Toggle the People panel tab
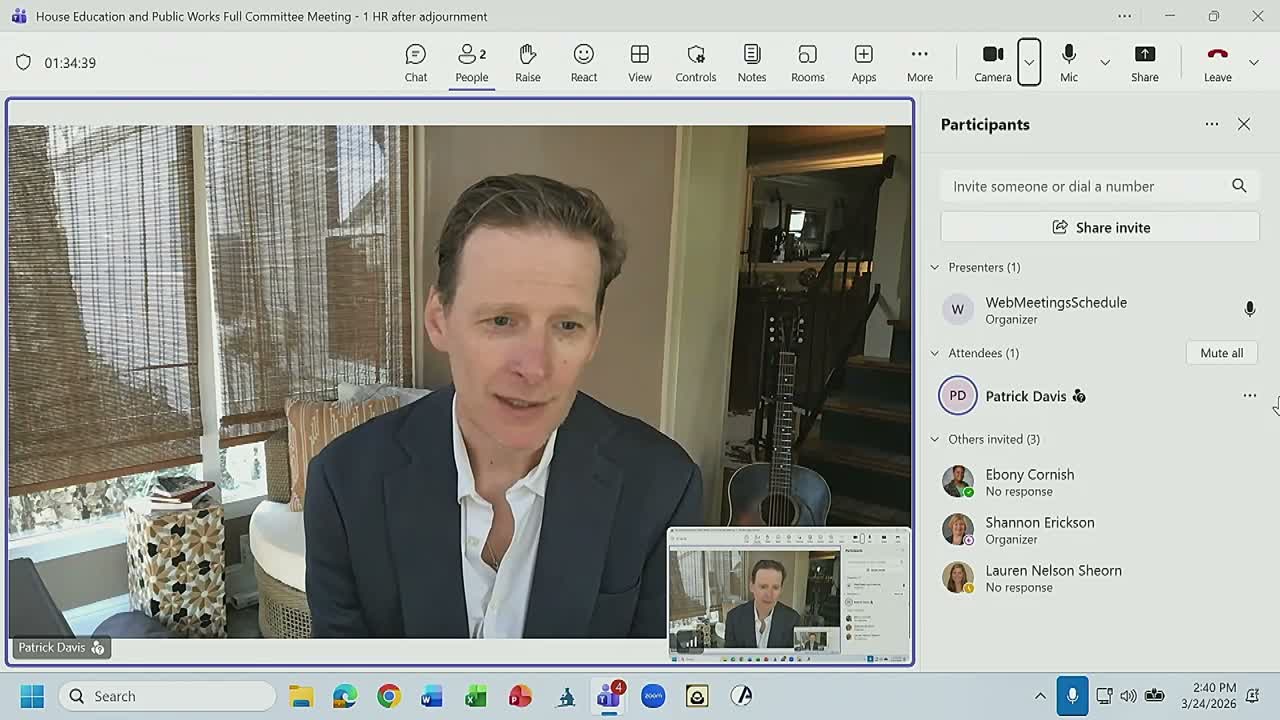 [x=472, y=63]
